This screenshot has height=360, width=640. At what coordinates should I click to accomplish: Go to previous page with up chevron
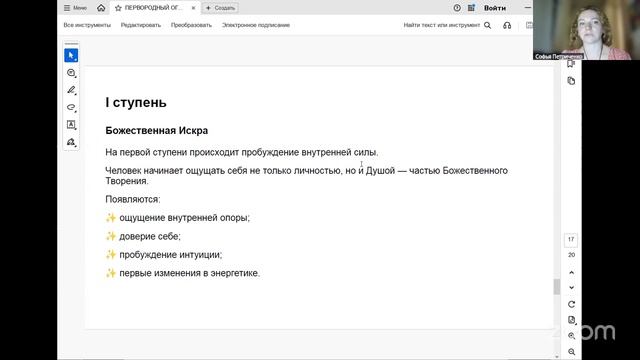(x=571, y=272)
